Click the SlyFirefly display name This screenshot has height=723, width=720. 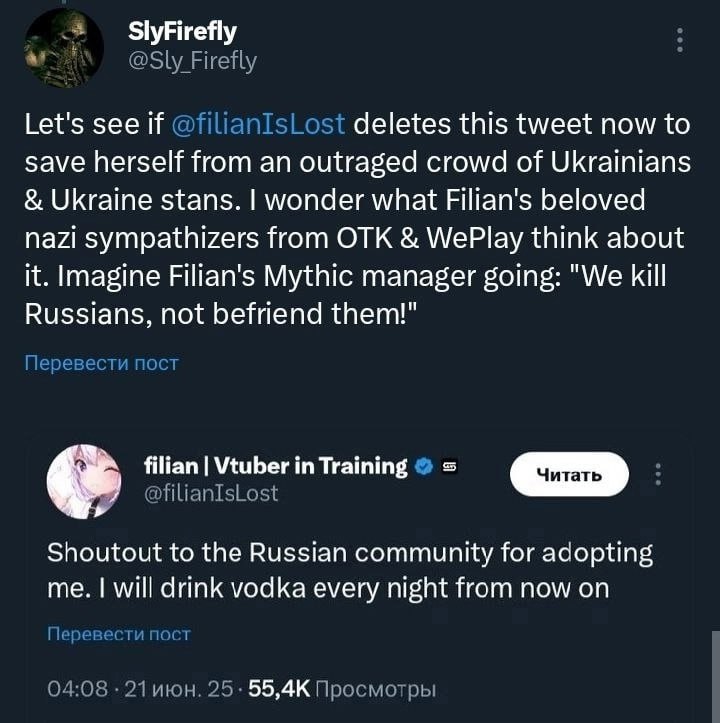click(x=183, y=32)
